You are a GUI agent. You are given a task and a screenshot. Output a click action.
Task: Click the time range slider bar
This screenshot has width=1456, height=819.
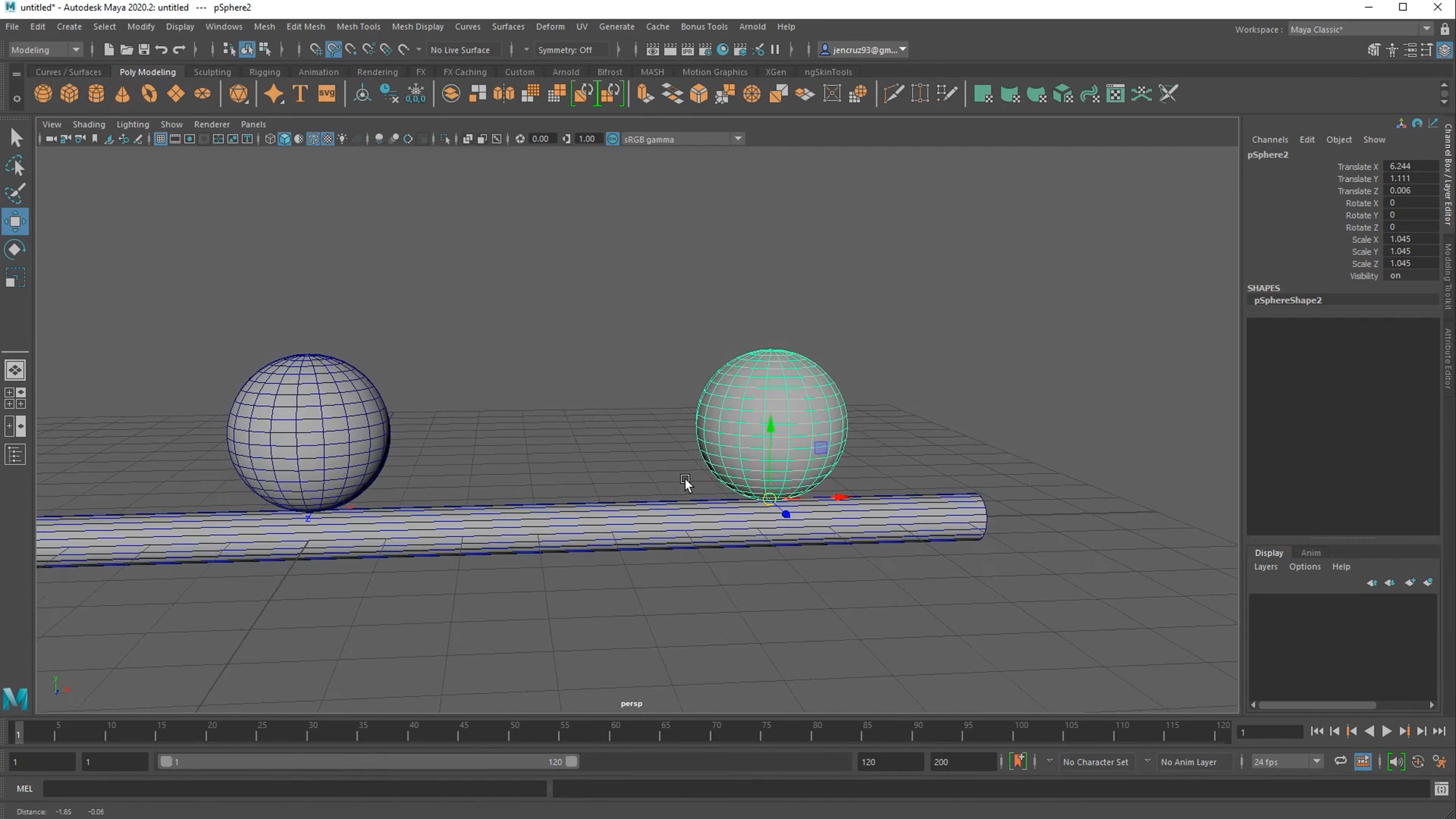point(367,762)
